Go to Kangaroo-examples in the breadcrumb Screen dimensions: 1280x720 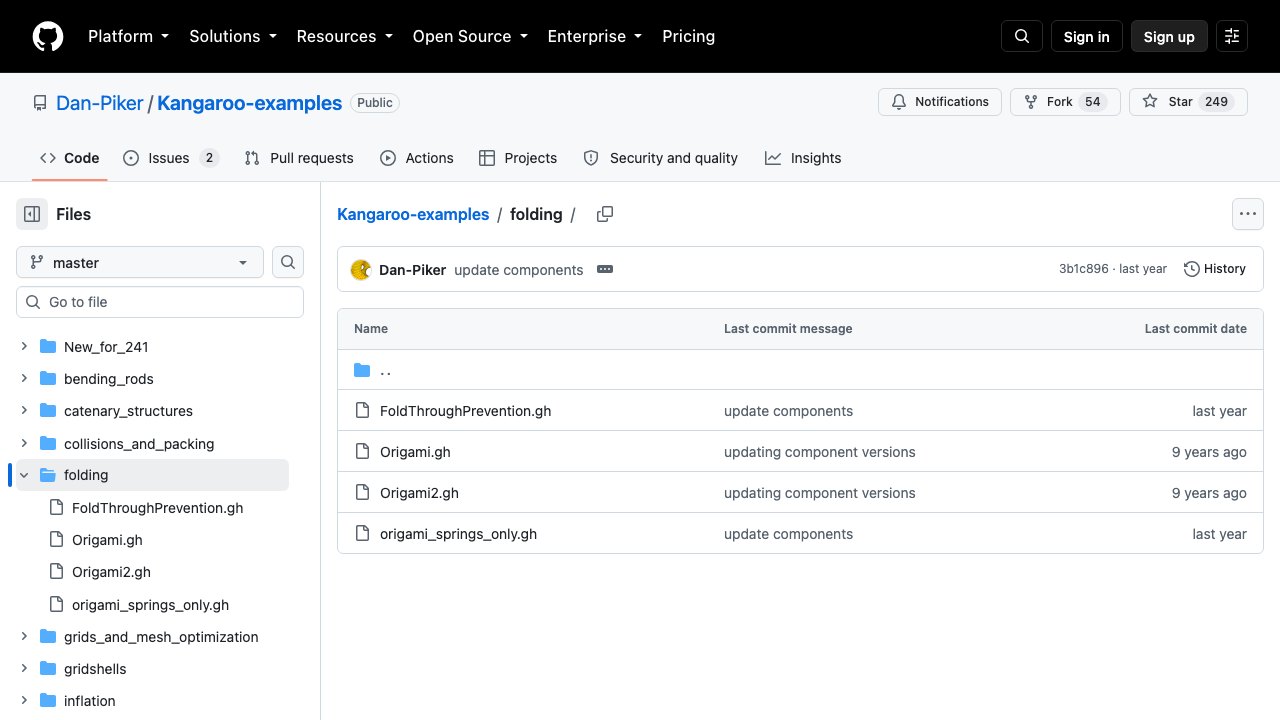(x=413, y=214)
